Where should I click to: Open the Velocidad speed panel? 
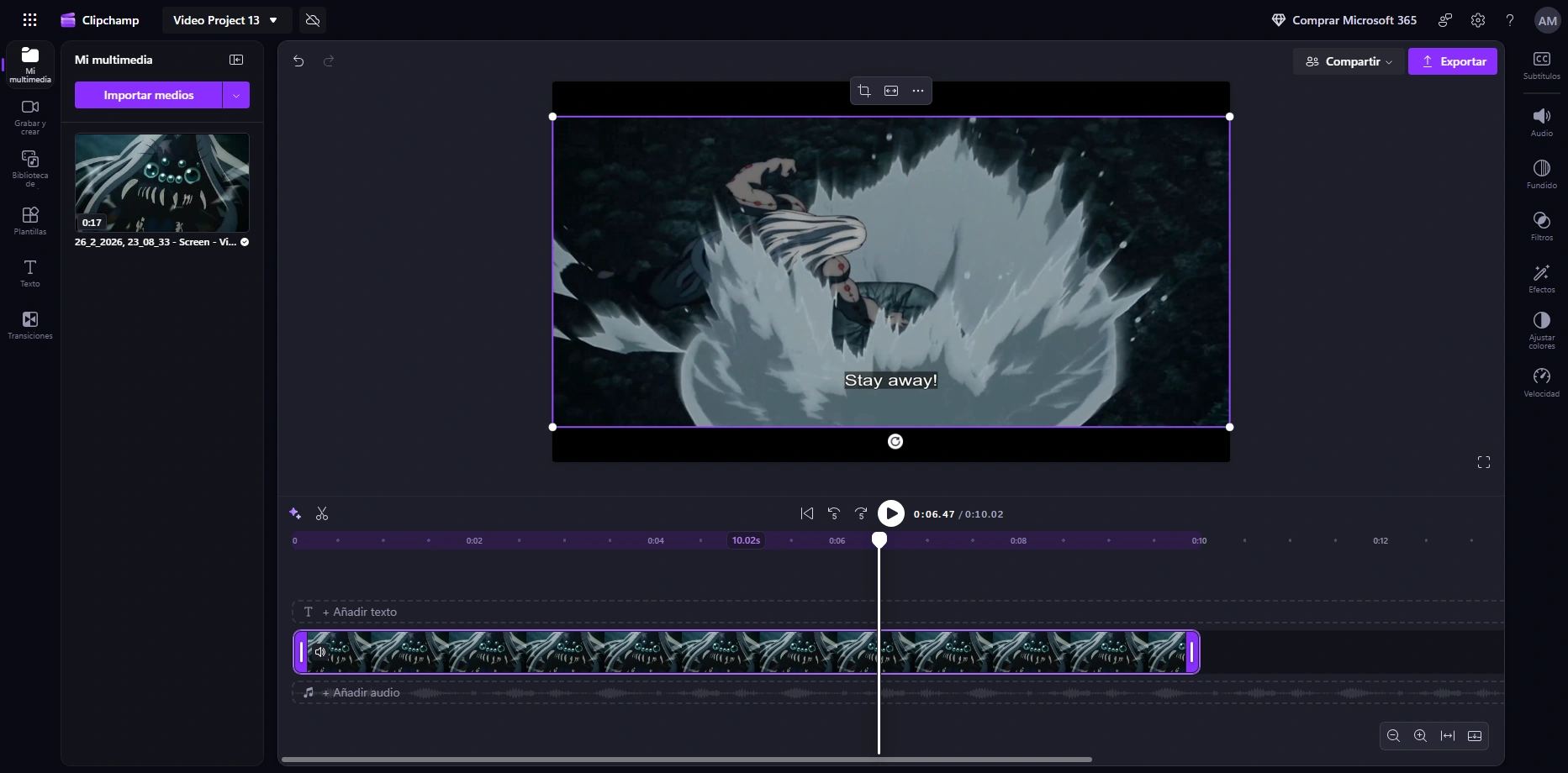(x=1542, y=383)
